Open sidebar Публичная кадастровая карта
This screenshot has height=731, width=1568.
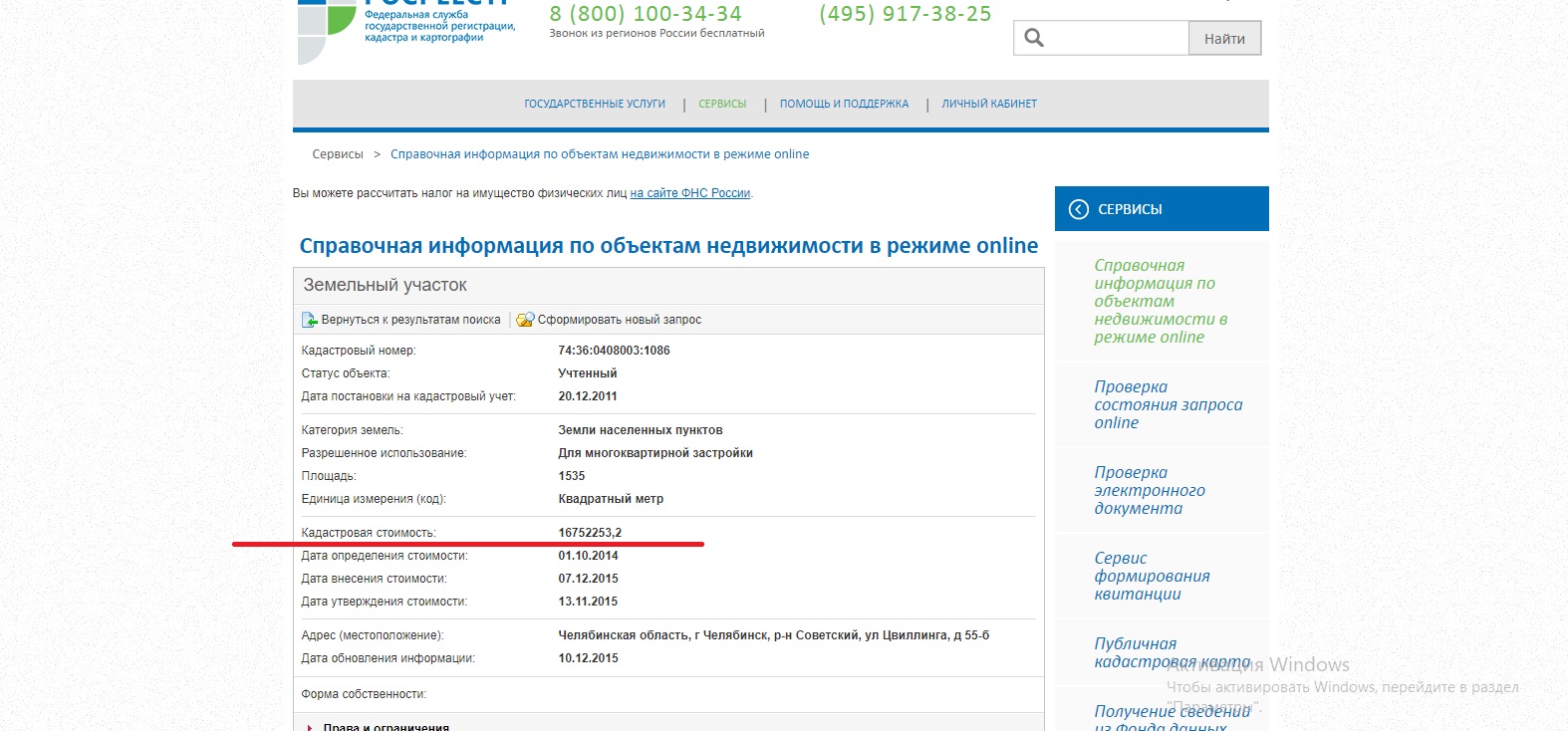point(1172,652)
